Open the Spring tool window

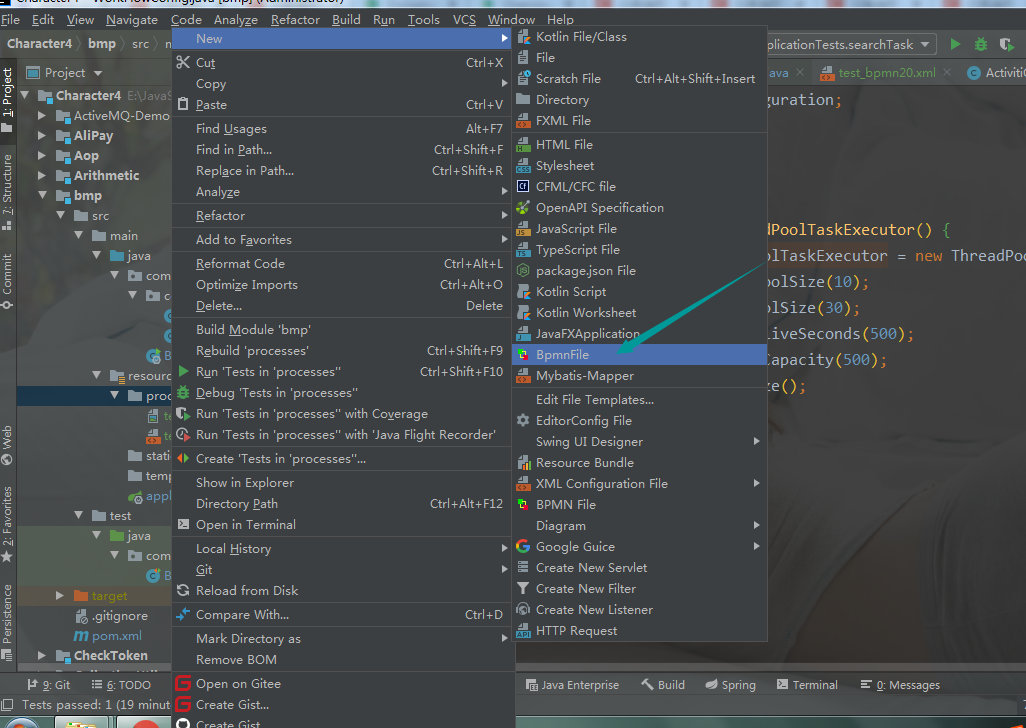coord(730,685)
